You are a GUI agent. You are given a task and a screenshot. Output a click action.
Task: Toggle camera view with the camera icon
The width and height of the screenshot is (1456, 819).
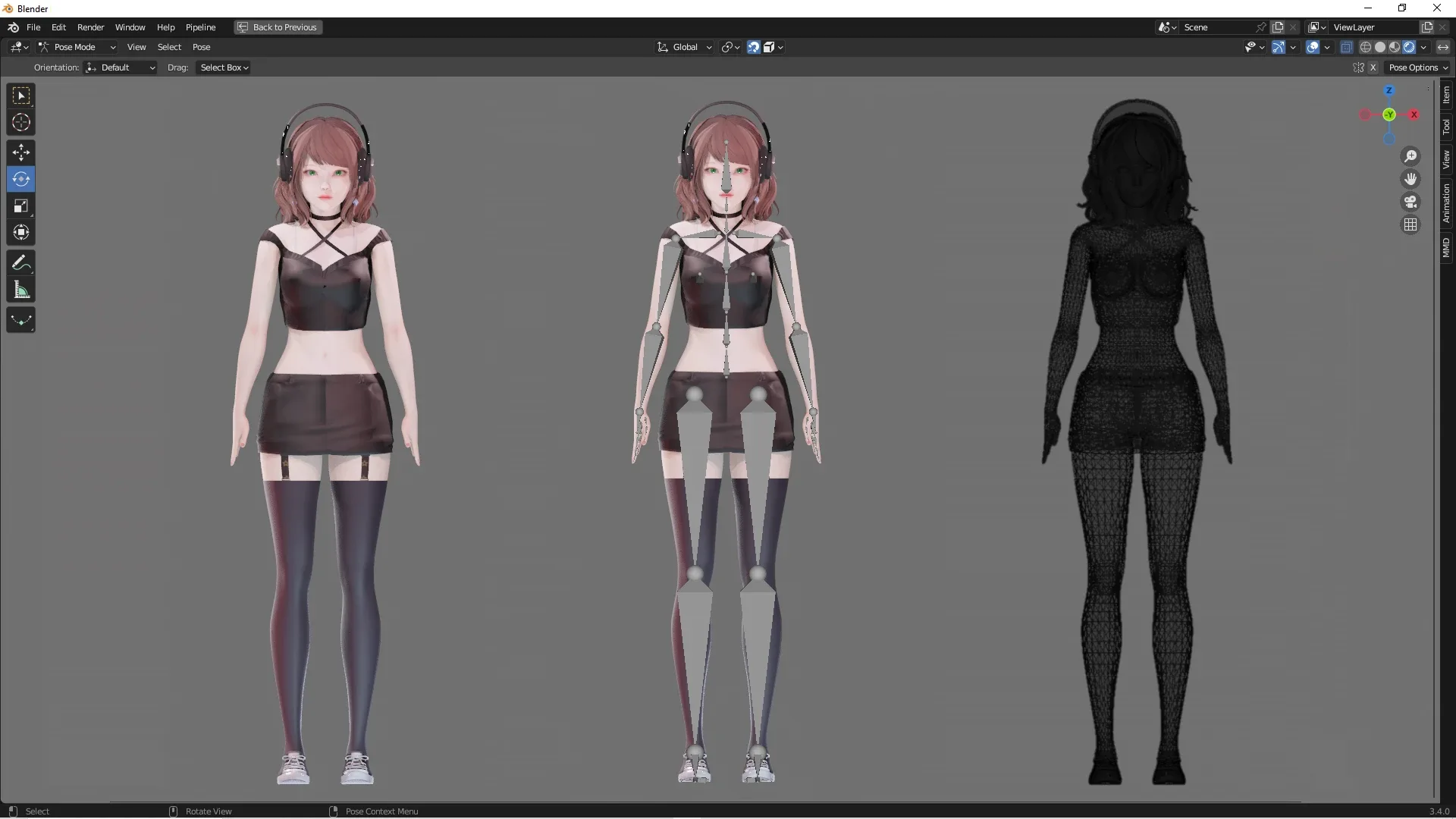pyautogui.click(x=1410, y=202)
